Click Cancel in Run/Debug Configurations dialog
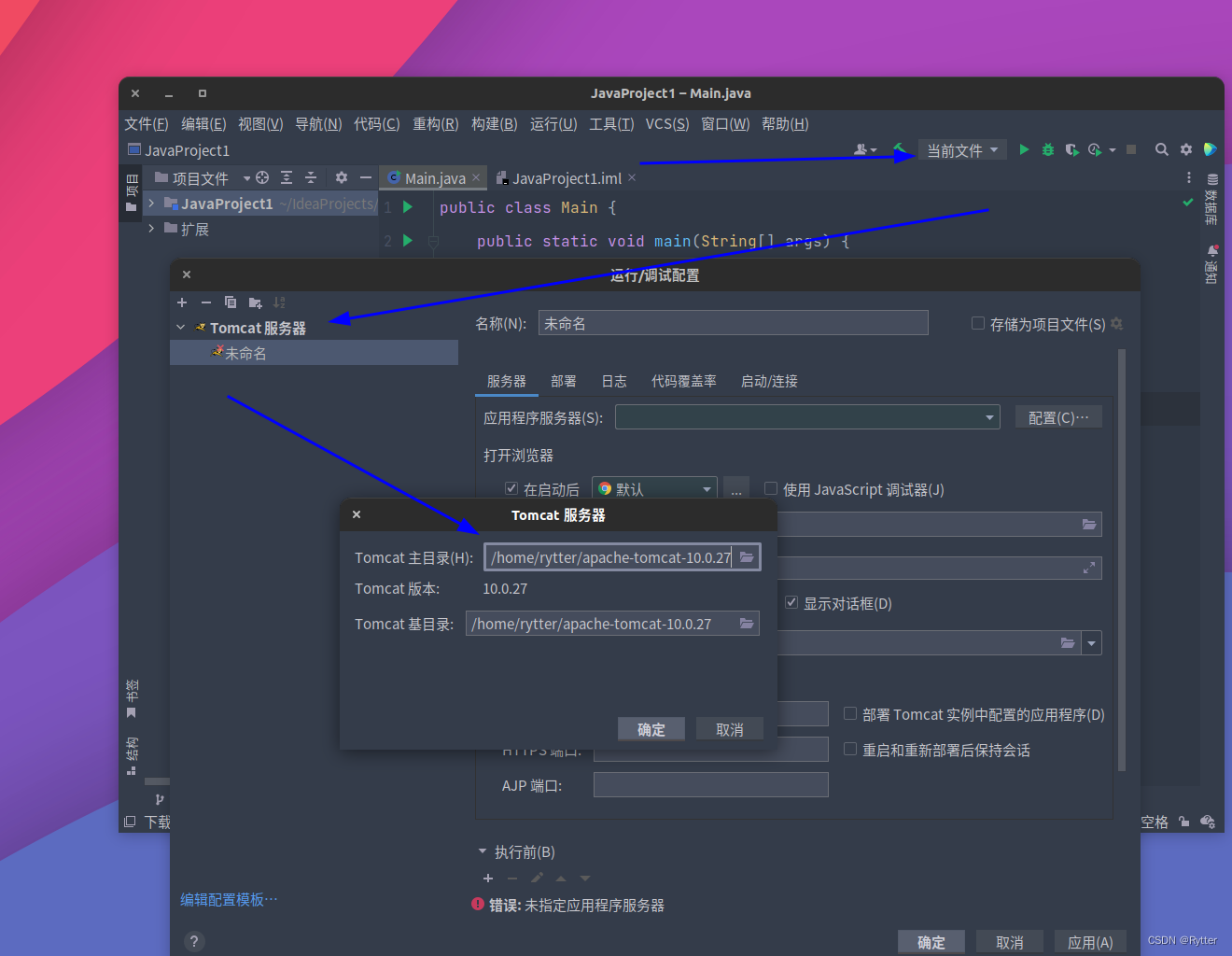This screenshot has width=1232, height=956. tap(1010, 942)
